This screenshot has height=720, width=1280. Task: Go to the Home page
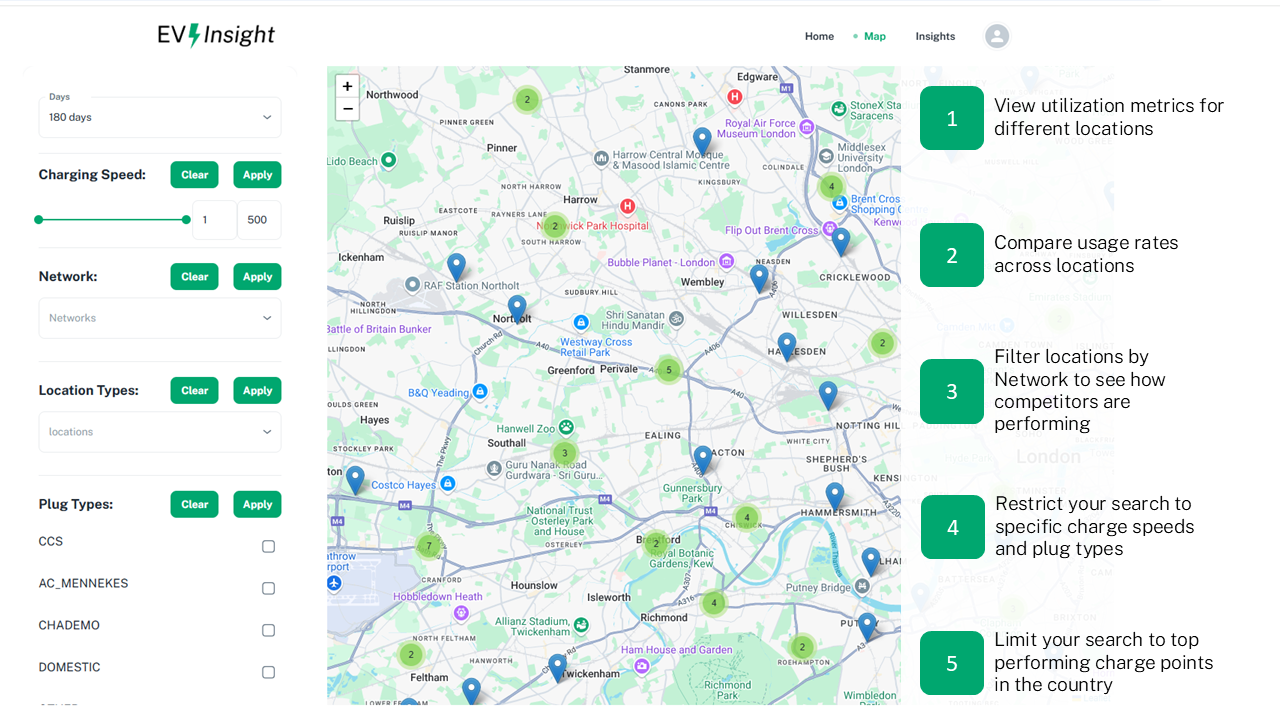[819, 36]
